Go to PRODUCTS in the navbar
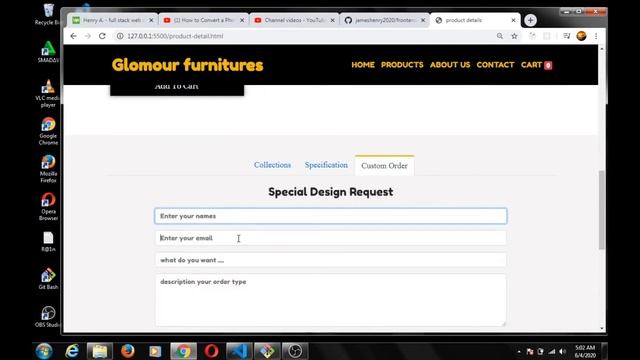 coord(402,65)
